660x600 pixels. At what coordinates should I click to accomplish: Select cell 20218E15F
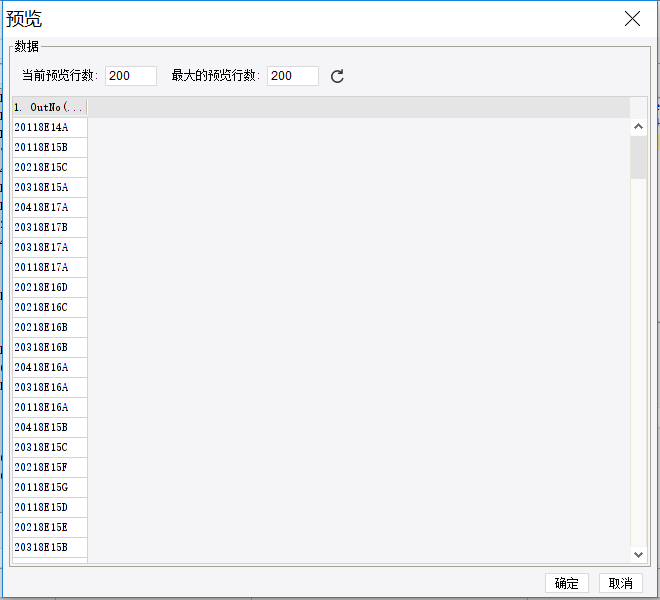pyautogui.click(x=50, y=467)
